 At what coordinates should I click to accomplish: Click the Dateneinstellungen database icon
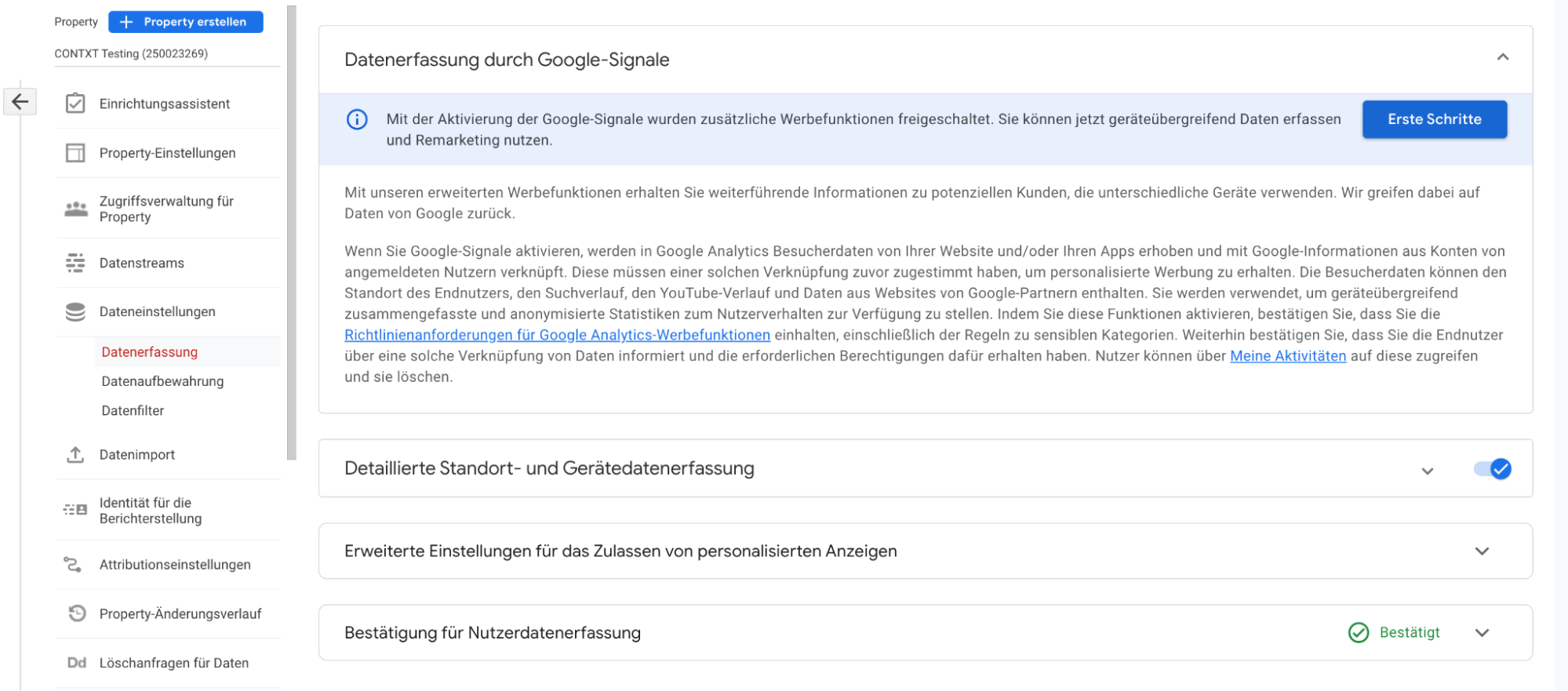(x=75, y=311)
